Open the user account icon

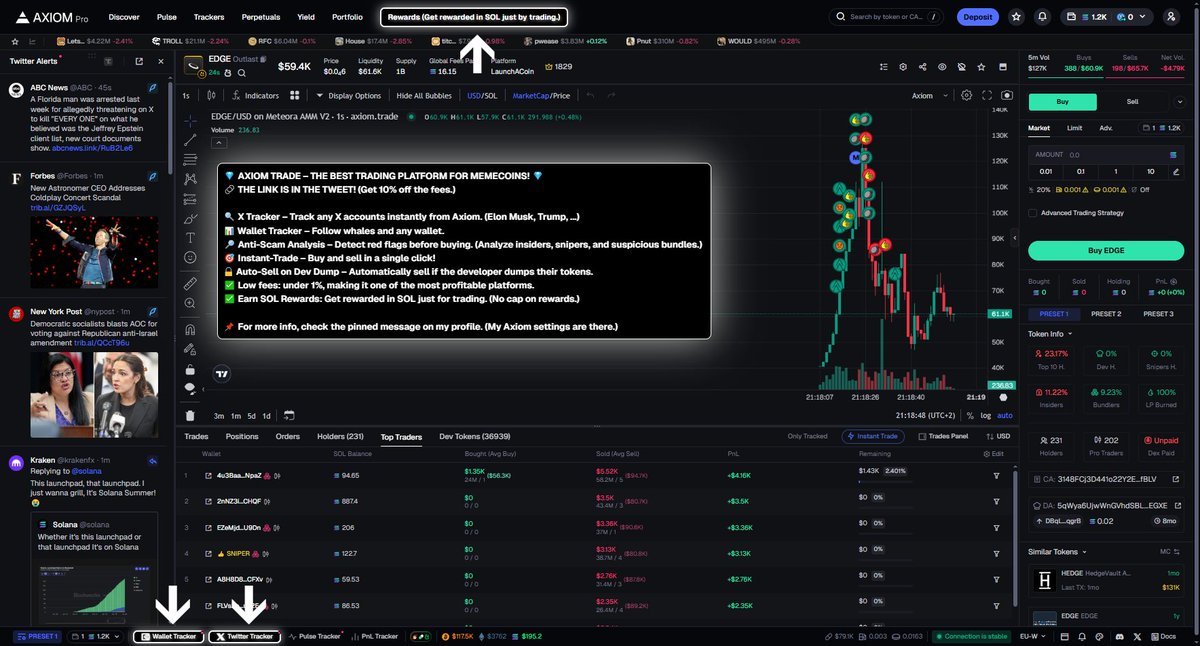tap(1171, 17)
